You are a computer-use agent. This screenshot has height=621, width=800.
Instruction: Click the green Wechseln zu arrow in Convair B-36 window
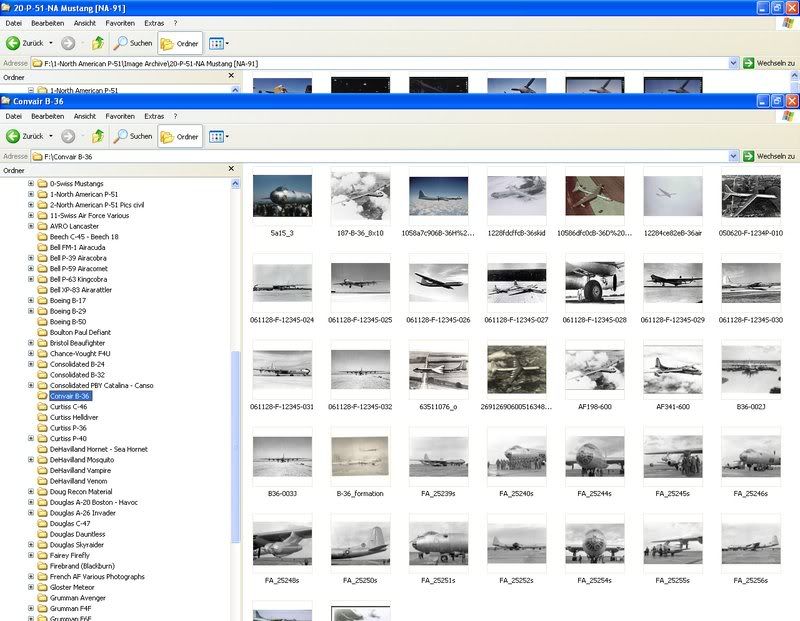748,156
